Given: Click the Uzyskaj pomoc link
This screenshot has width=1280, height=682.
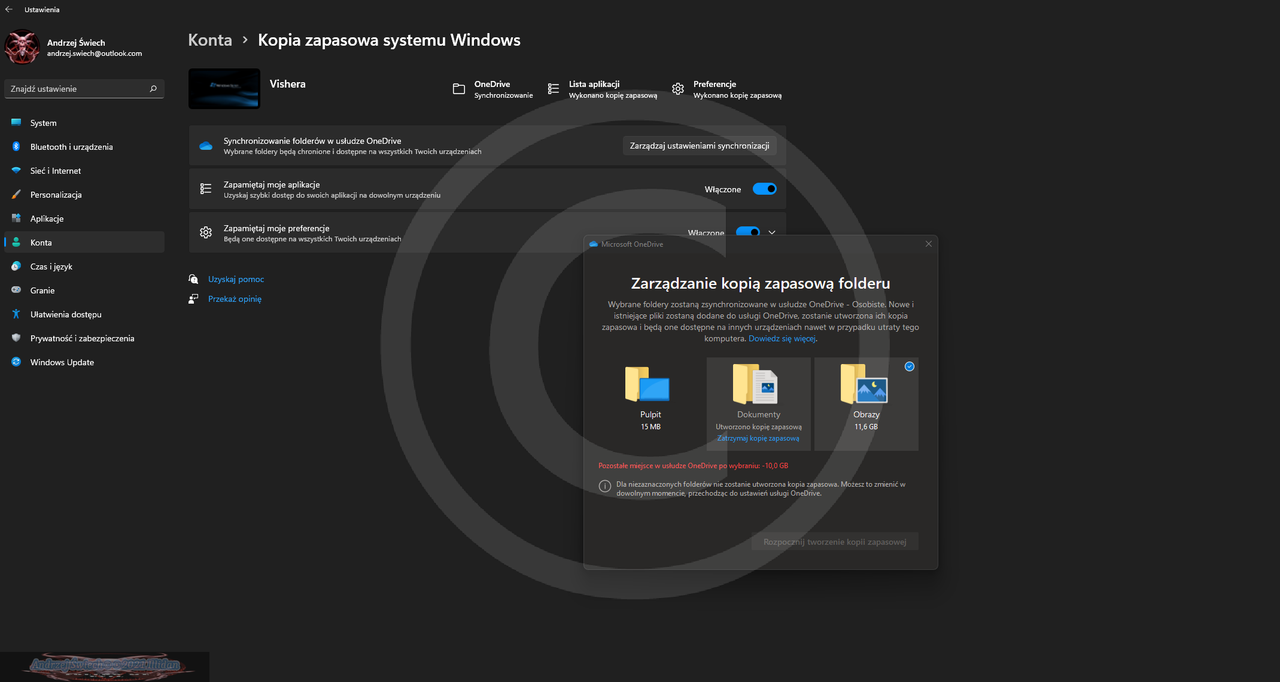Looking at the screenshot, I should (236, 279).
